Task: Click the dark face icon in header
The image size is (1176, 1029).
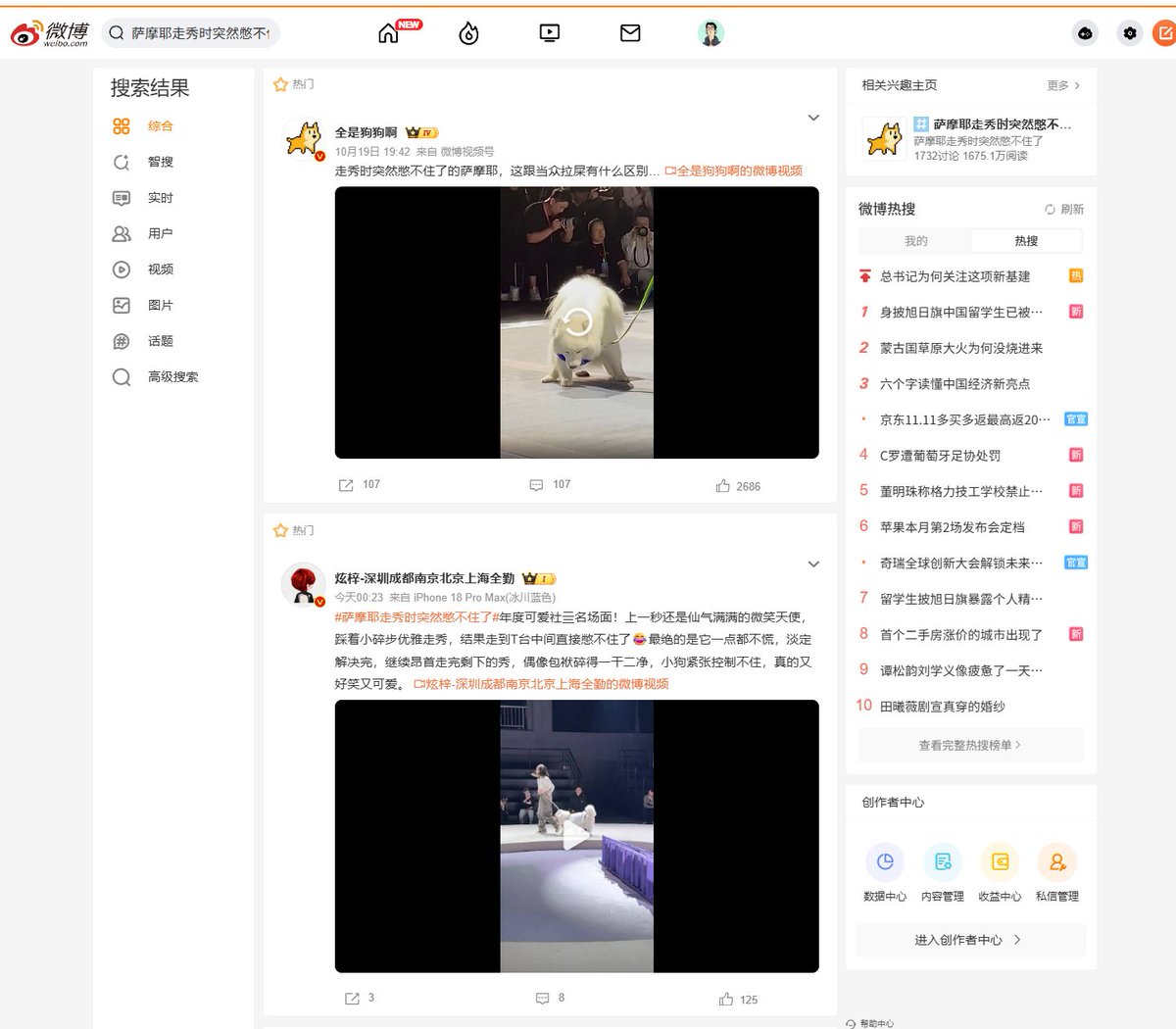Action: pos(1085,33)
